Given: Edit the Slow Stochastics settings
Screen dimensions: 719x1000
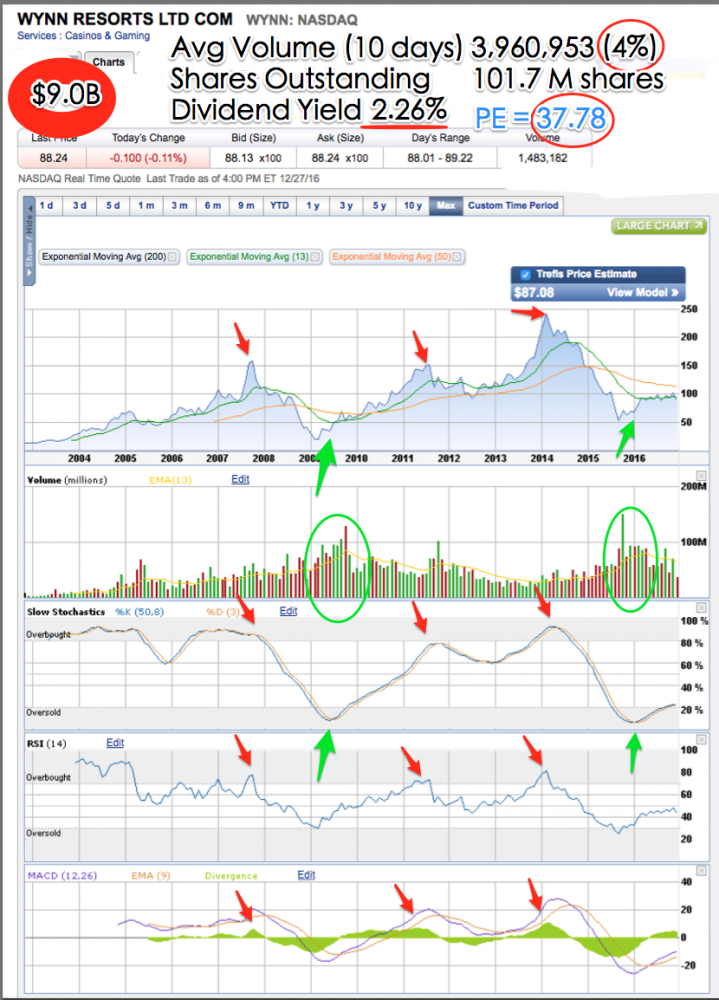Looking at the screenshot, I should (x=288, y=611).
